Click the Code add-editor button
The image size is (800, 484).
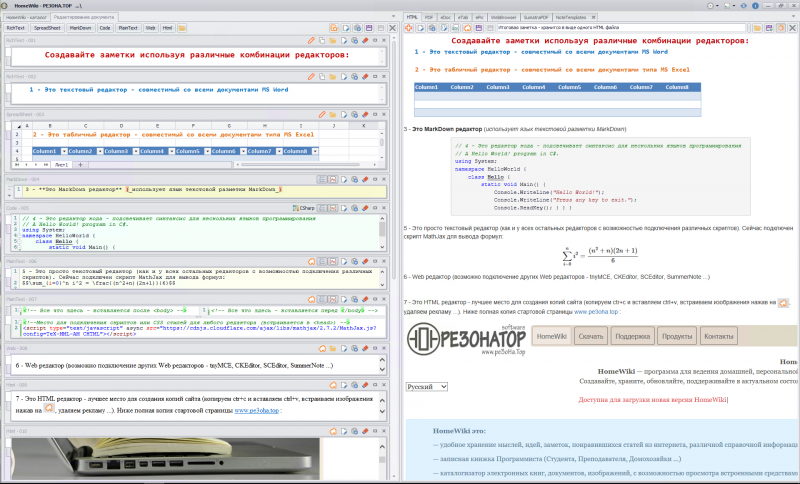tap(105, 28)
